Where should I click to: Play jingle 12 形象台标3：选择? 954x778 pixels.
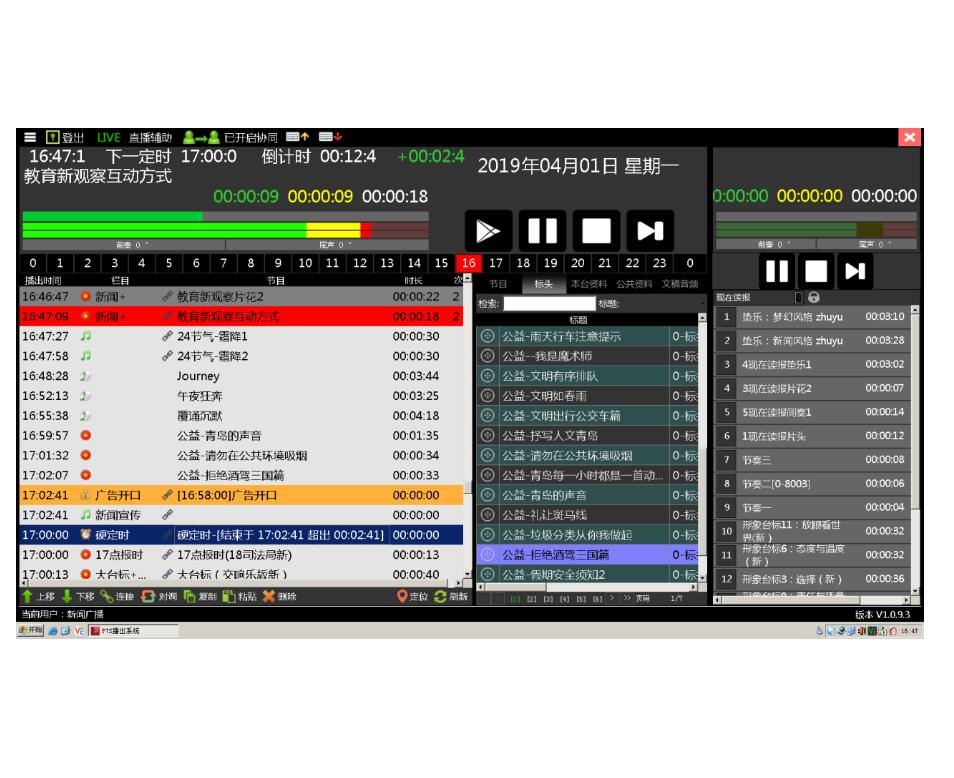(x=813, y=578)
